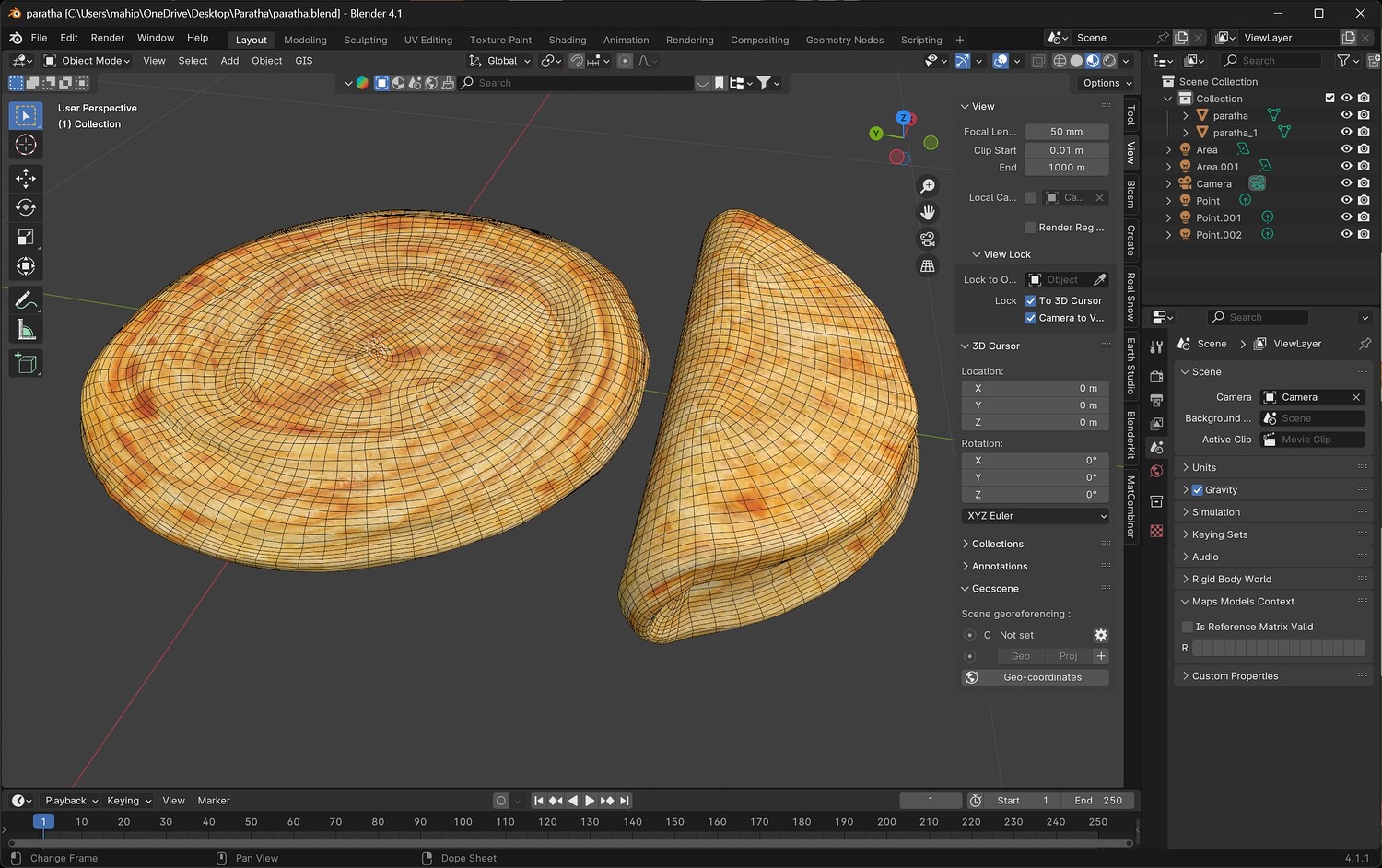Uncheck the Lock To 3D Cursor checkbox
This screenshot has width=1382, height=868.
pos(1031,300)
